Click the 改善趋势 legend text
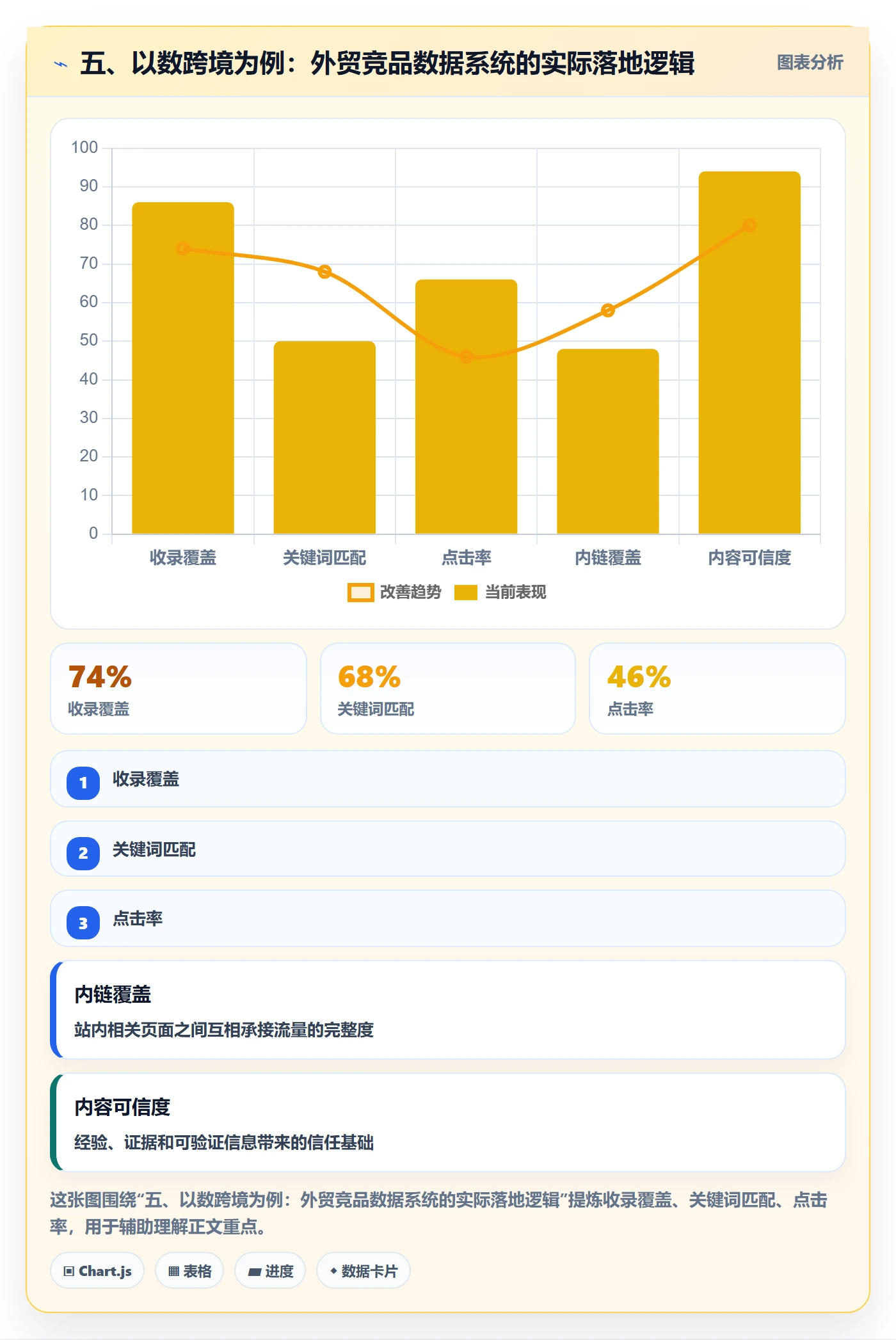Image resolution: width=896 pixels, height=1340 pixels. 410,593
